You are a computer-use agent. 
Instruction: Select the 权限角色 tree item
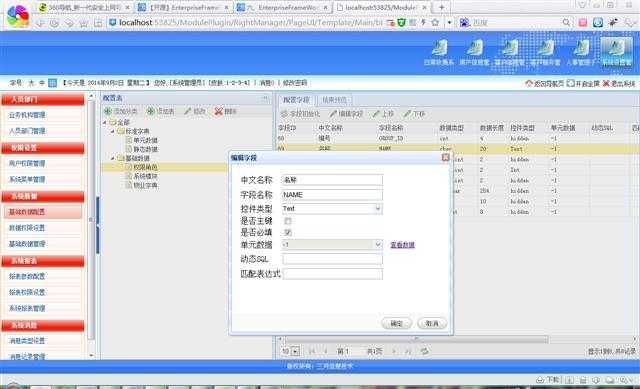click(145, 167)
